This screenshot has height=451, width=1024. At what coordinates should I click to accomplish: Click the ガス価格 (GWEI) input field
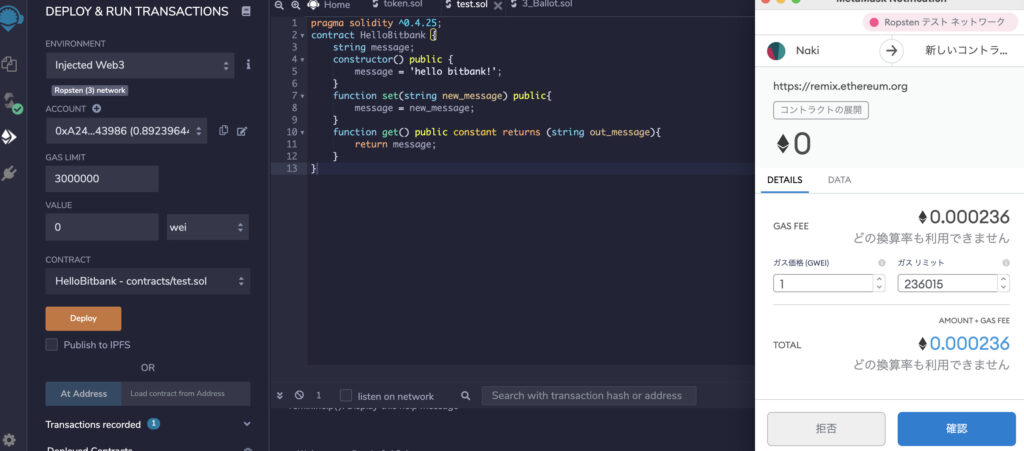click(x=824, y=283)
